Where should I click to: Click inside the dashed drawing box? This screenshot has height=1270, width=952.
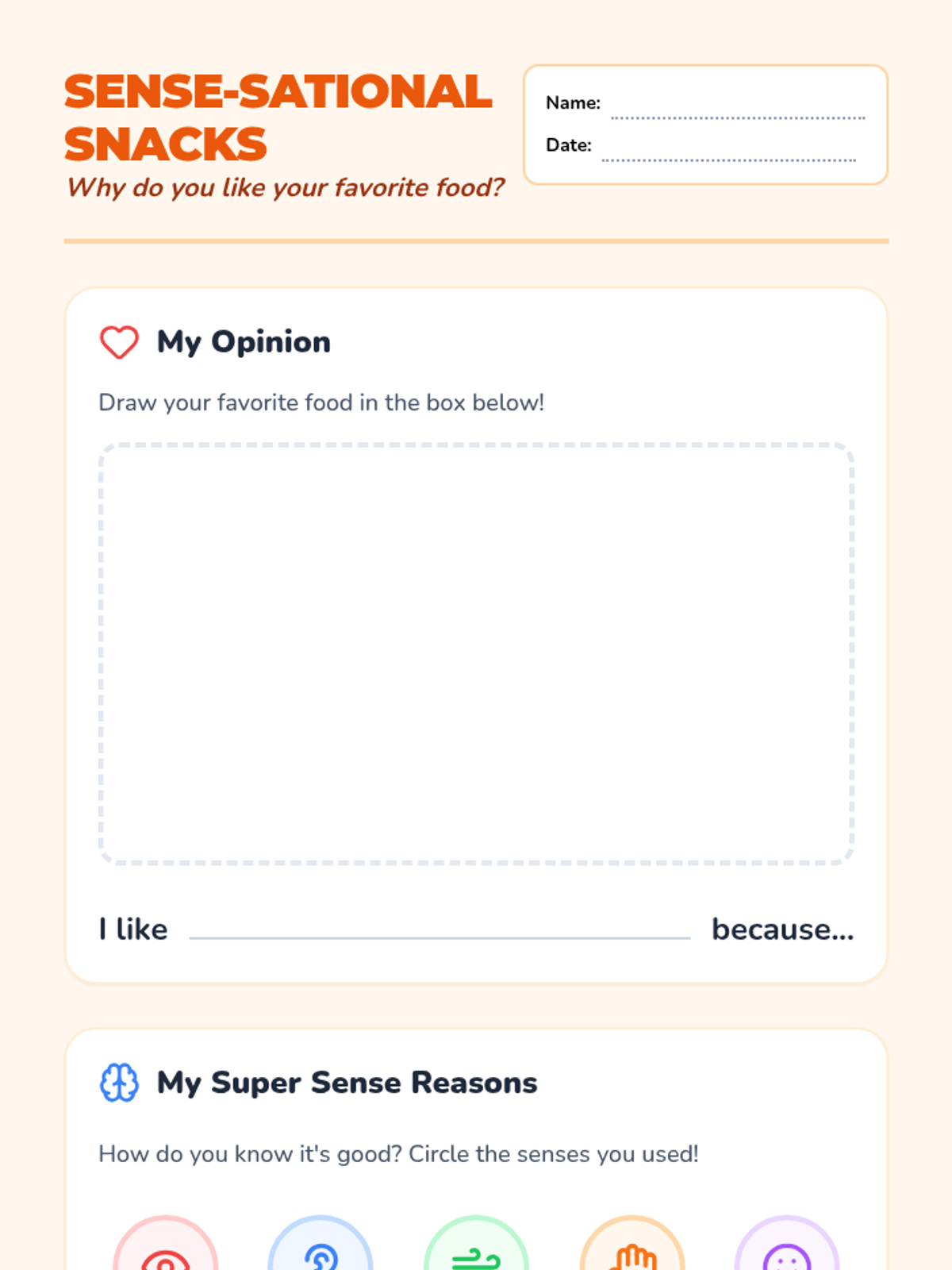[476, 653]
